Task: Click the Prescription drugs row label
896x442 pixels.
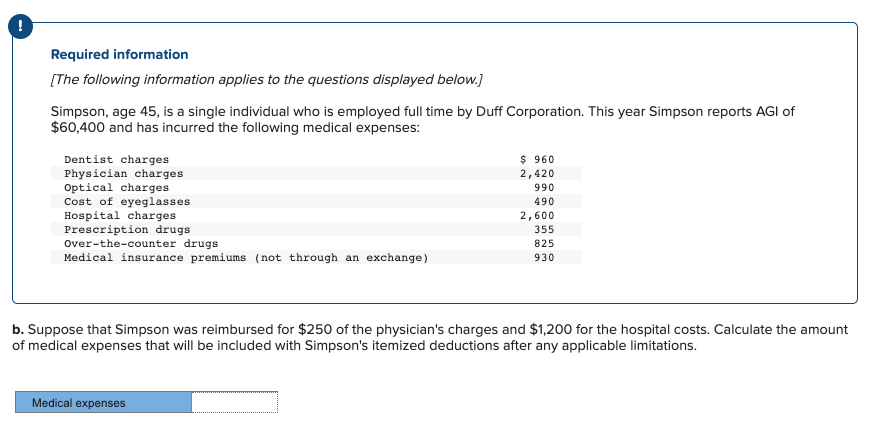Action: click(126, 230)
